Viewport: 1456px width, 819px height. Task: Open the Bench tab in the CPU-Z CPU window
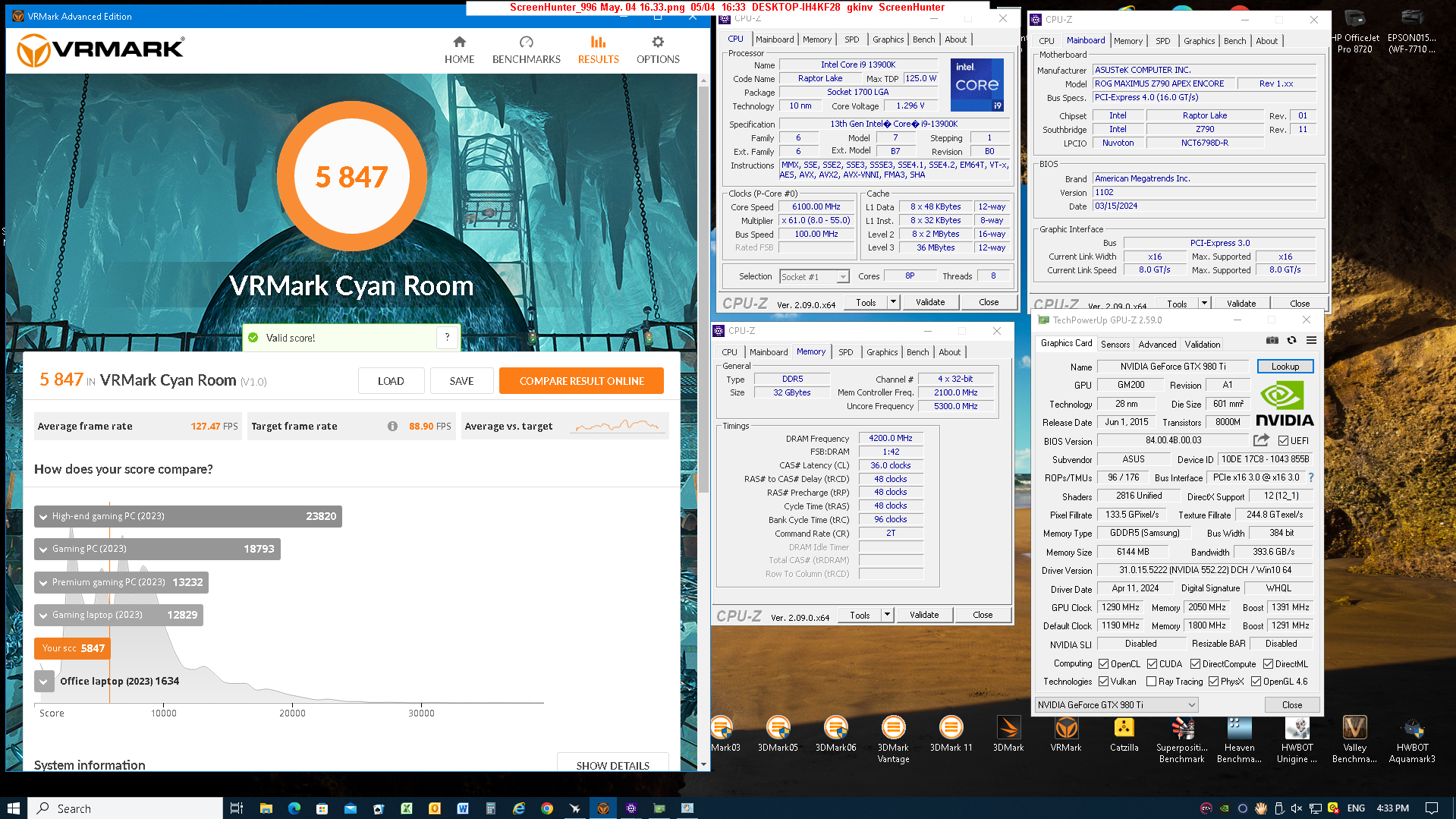pos(923,39)
